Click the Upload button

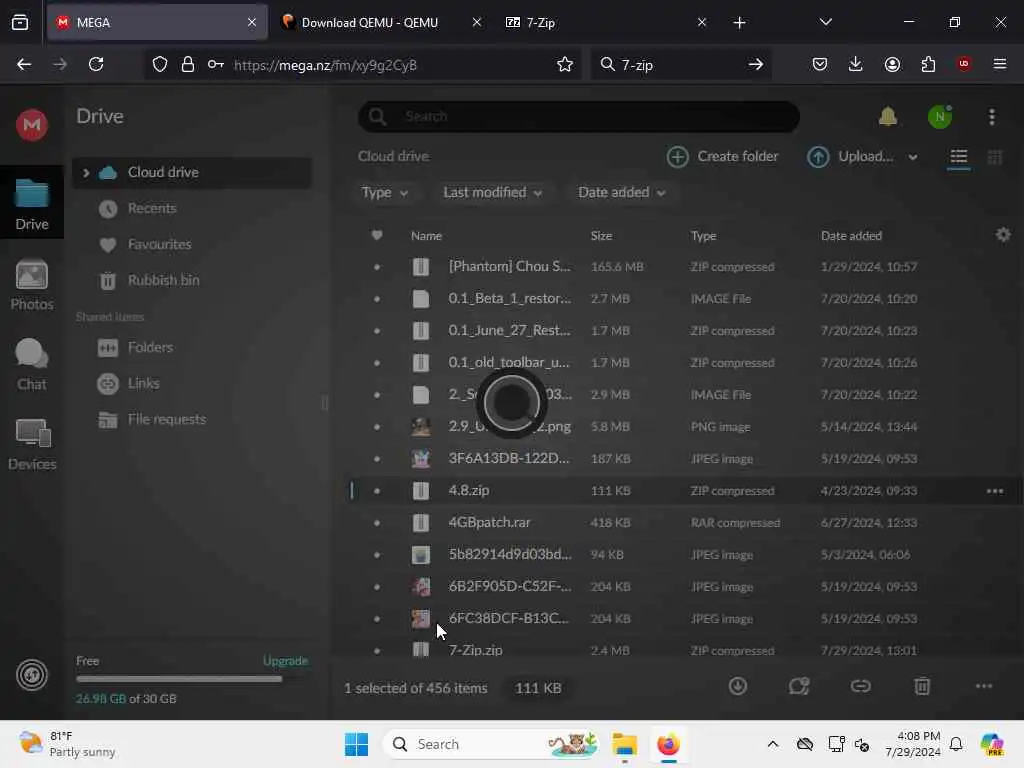850,157
